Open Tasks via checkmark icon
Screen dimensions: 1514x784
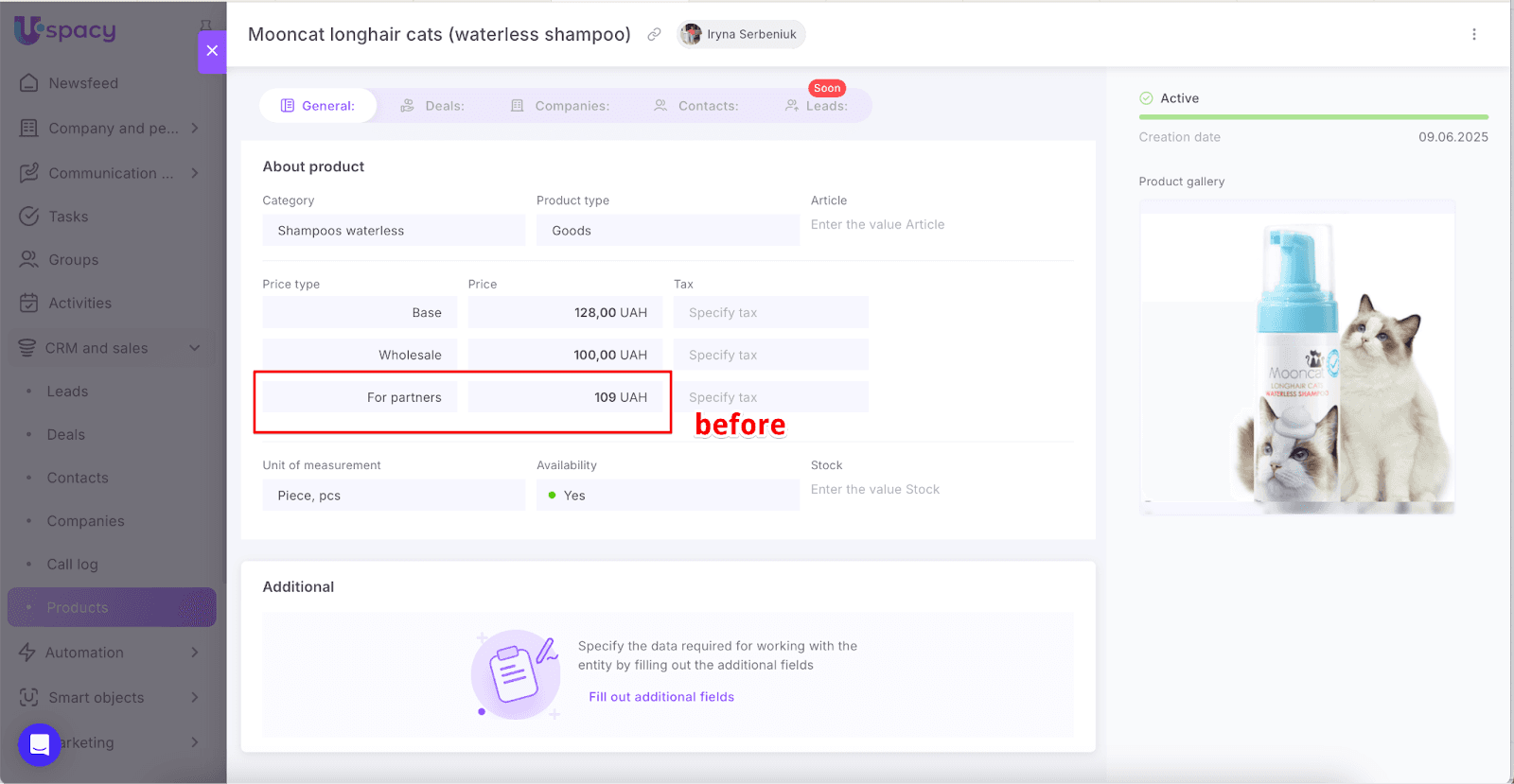point(29,217)
